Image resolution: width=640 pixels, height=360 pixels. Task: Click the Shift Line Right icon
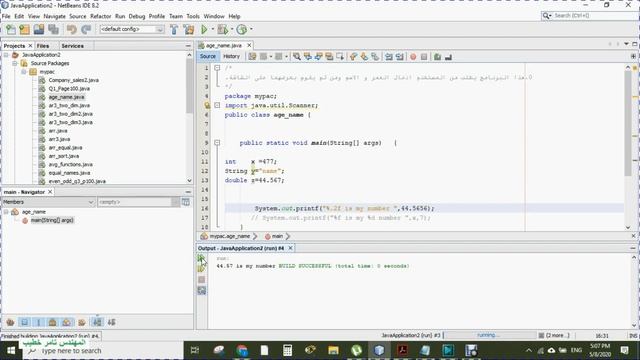pos(399,57)
